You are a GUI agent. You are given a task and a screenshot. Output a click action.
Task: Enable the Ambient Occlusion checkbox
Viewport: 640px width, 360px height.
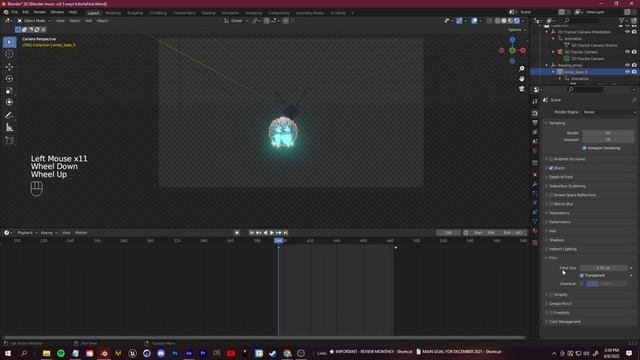click(x=551, y=159)
